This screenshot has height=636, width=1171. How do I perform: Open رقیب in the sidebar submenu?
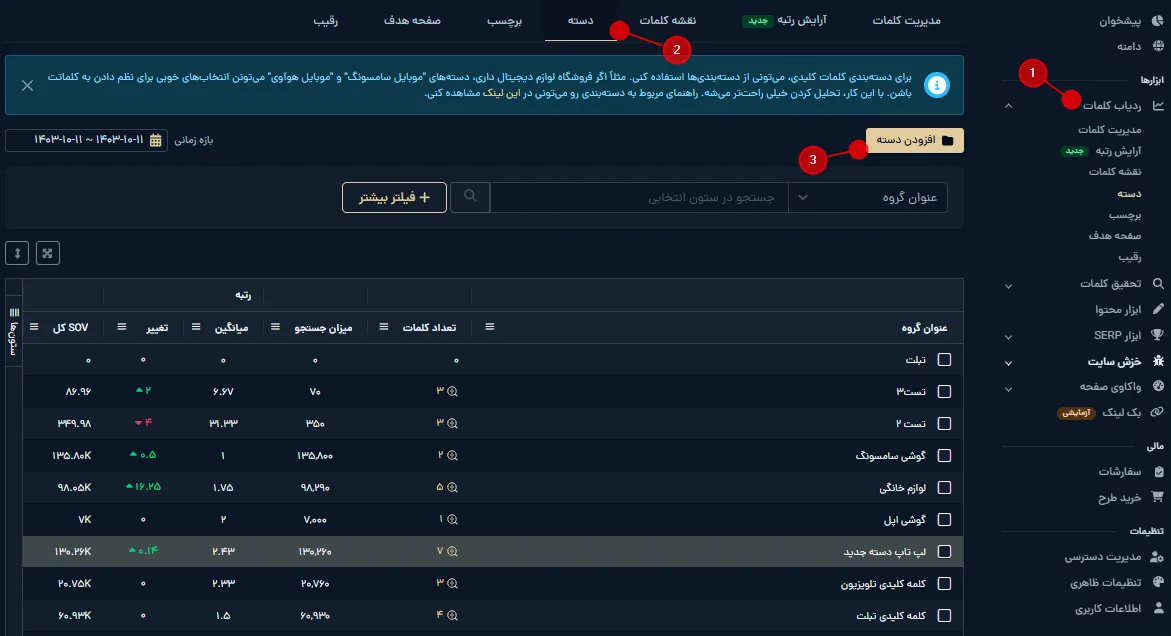point(1130,257)
